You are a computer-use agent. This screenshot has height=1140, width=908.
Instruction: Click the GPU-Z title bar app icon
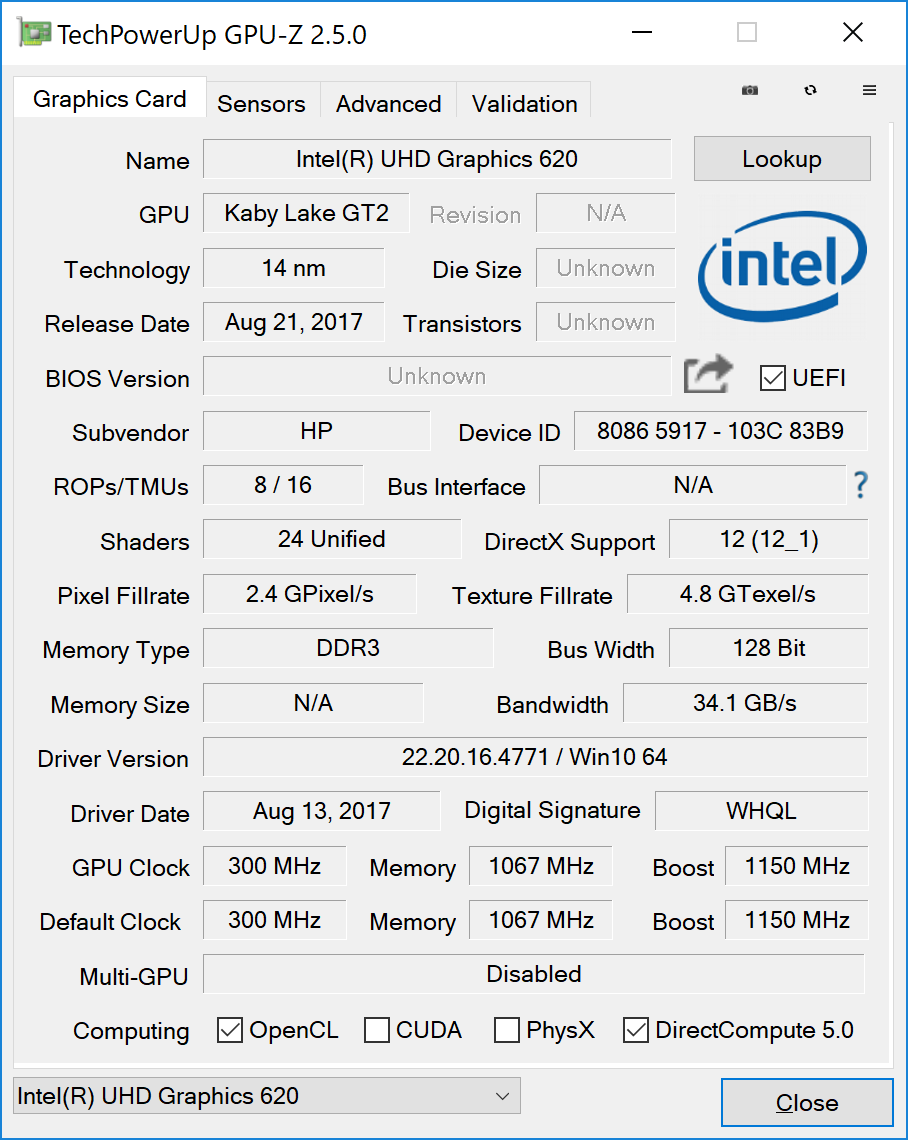[x=34, y=34]
